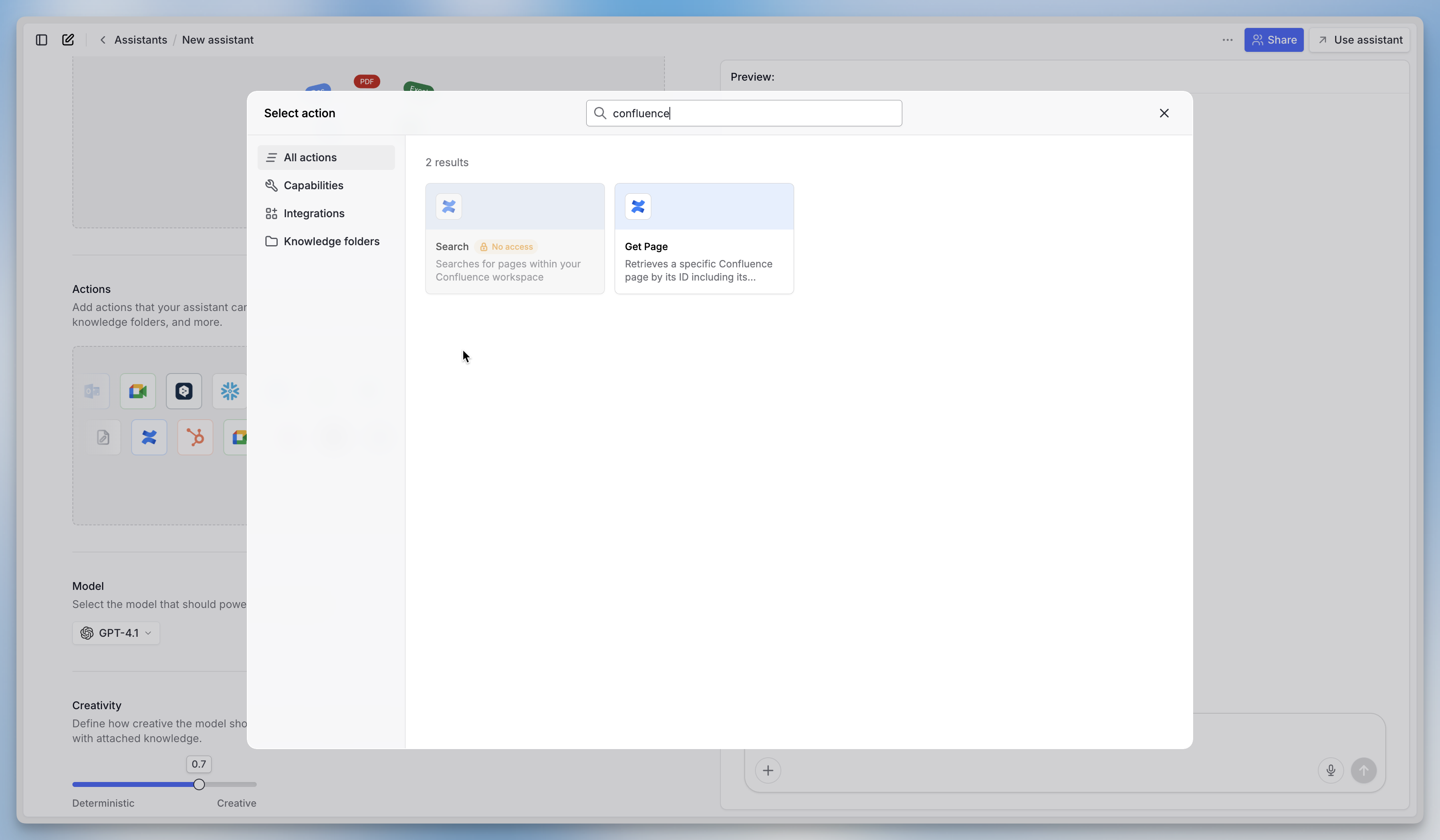This screenshot has height=840, width=1440.
Task: Open Assistants breadcrumb link
Action: coord(141,40)
